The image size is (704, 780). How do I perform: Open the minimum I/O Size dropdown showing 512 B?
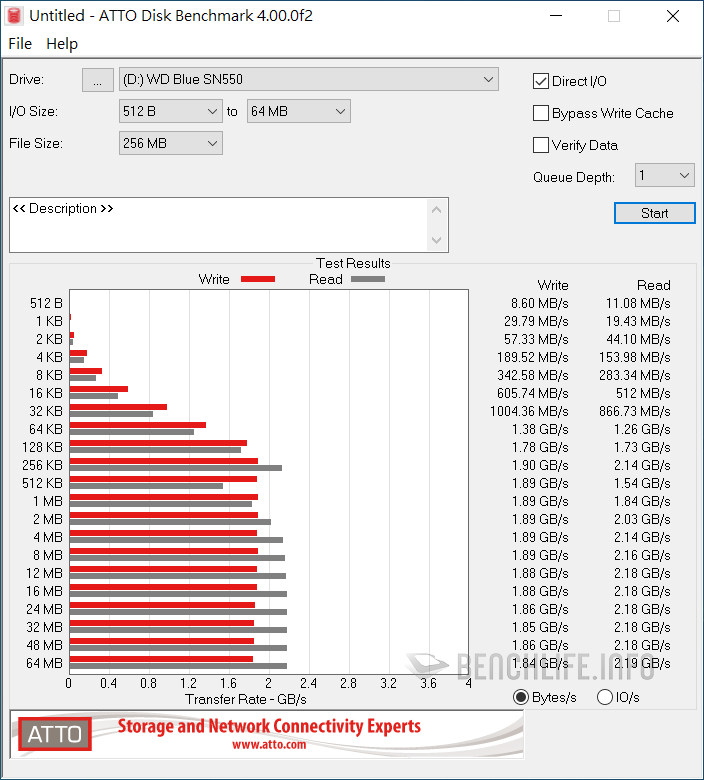[170, 111]
